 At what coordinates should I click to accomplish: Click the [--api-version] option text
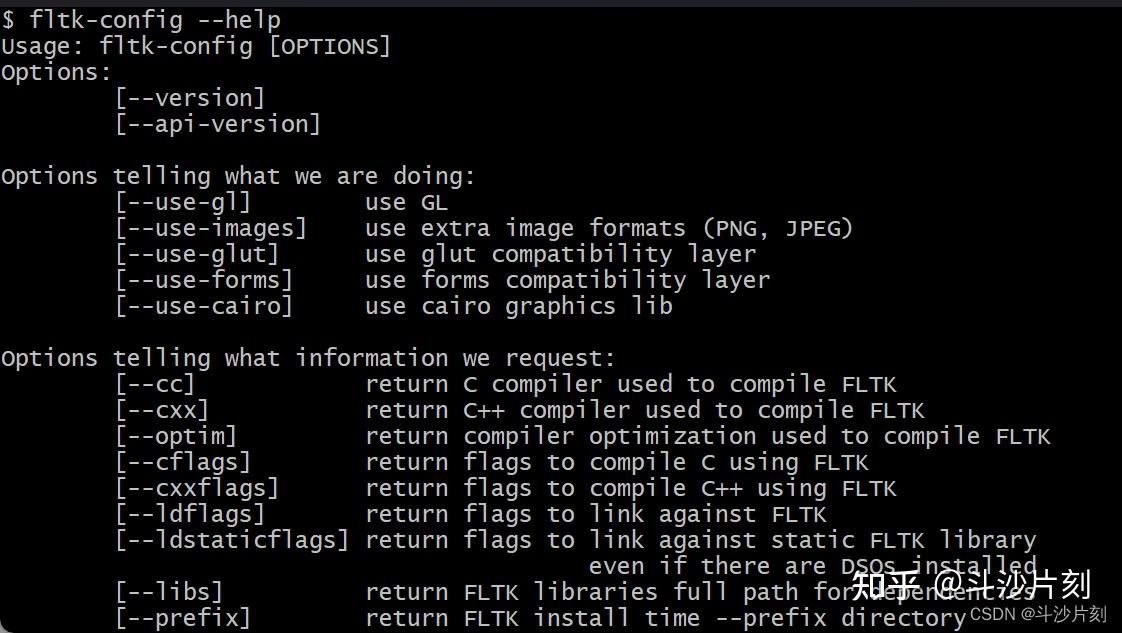(x=218, y=124)
